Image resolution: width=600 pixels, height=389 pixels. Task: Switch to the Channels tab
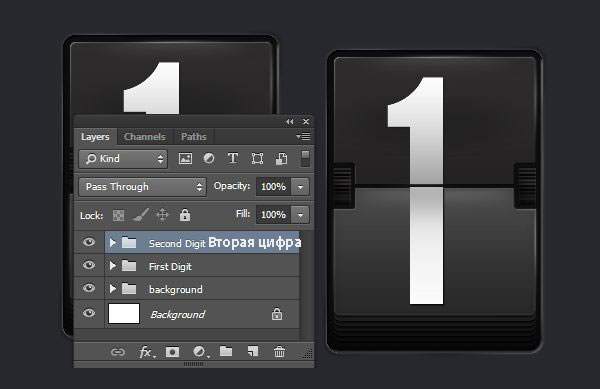[145, 137]
